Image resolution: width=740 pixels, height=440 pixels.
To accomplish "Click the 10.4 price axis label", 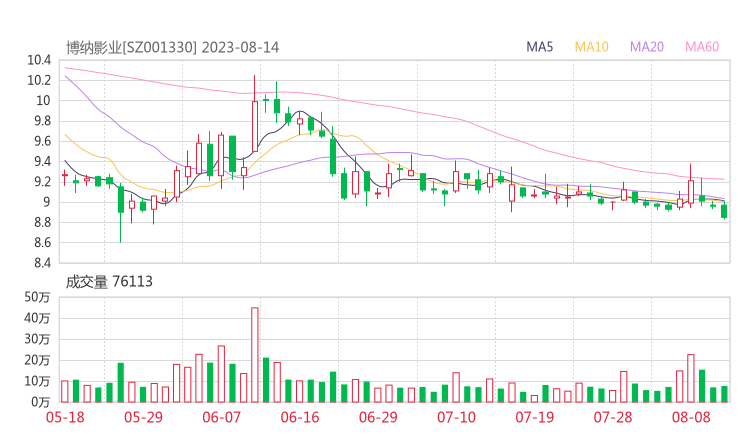I will point(39,60).
